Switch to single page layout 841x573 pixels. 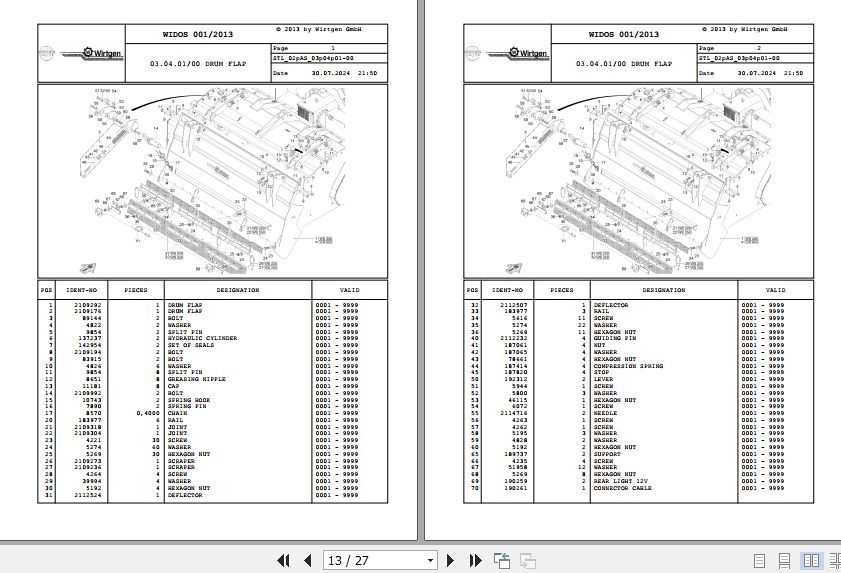(x=759, y=561)
